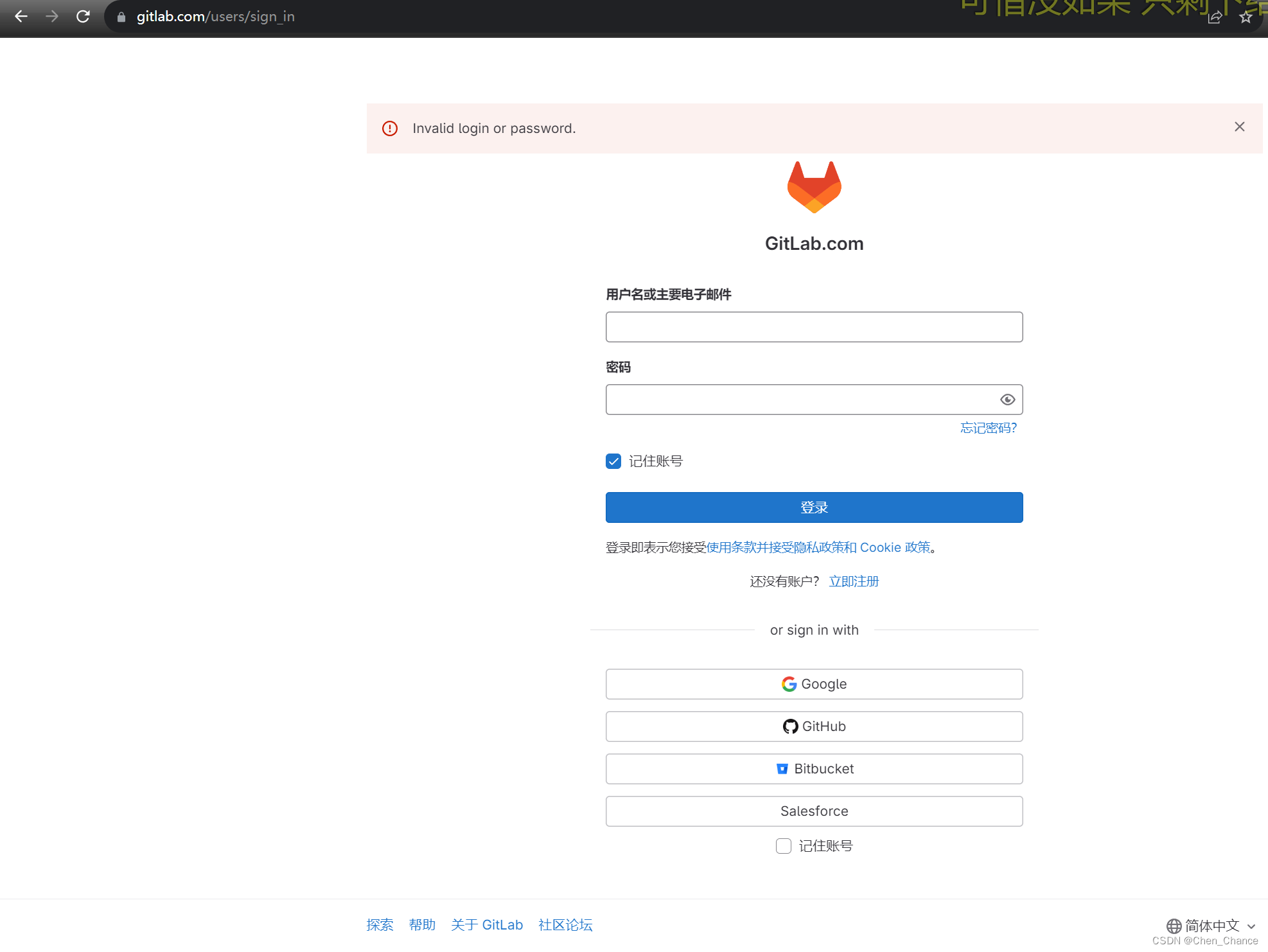Reload the page with refresh icon

(83, 17)
